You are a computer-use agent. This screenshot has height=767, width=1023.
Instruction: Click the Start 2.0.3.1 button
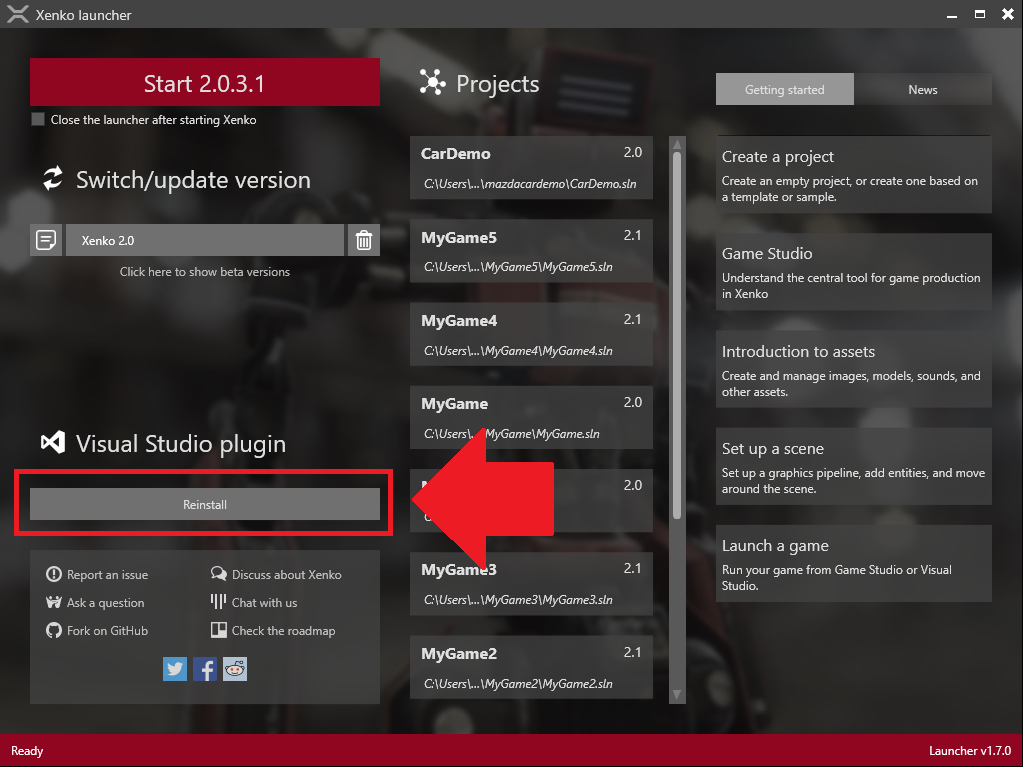tap(204, 82)
